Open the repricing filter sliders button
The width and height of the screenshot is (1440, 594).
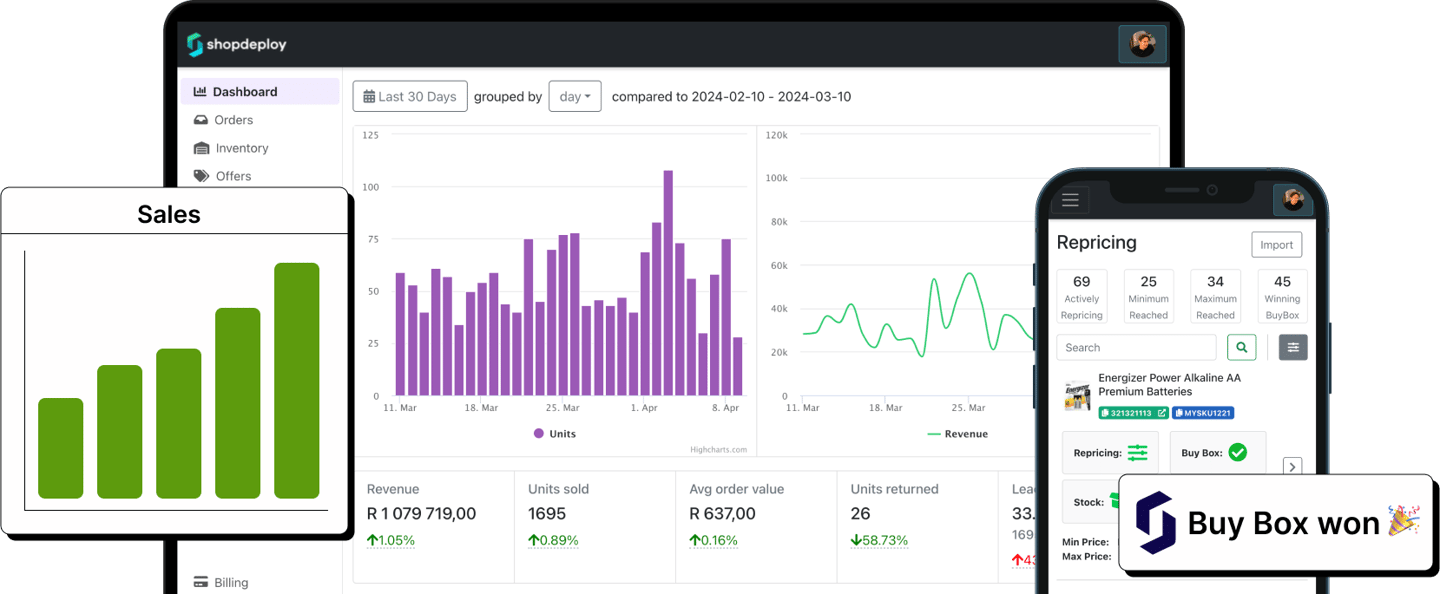pos(1293,347)
